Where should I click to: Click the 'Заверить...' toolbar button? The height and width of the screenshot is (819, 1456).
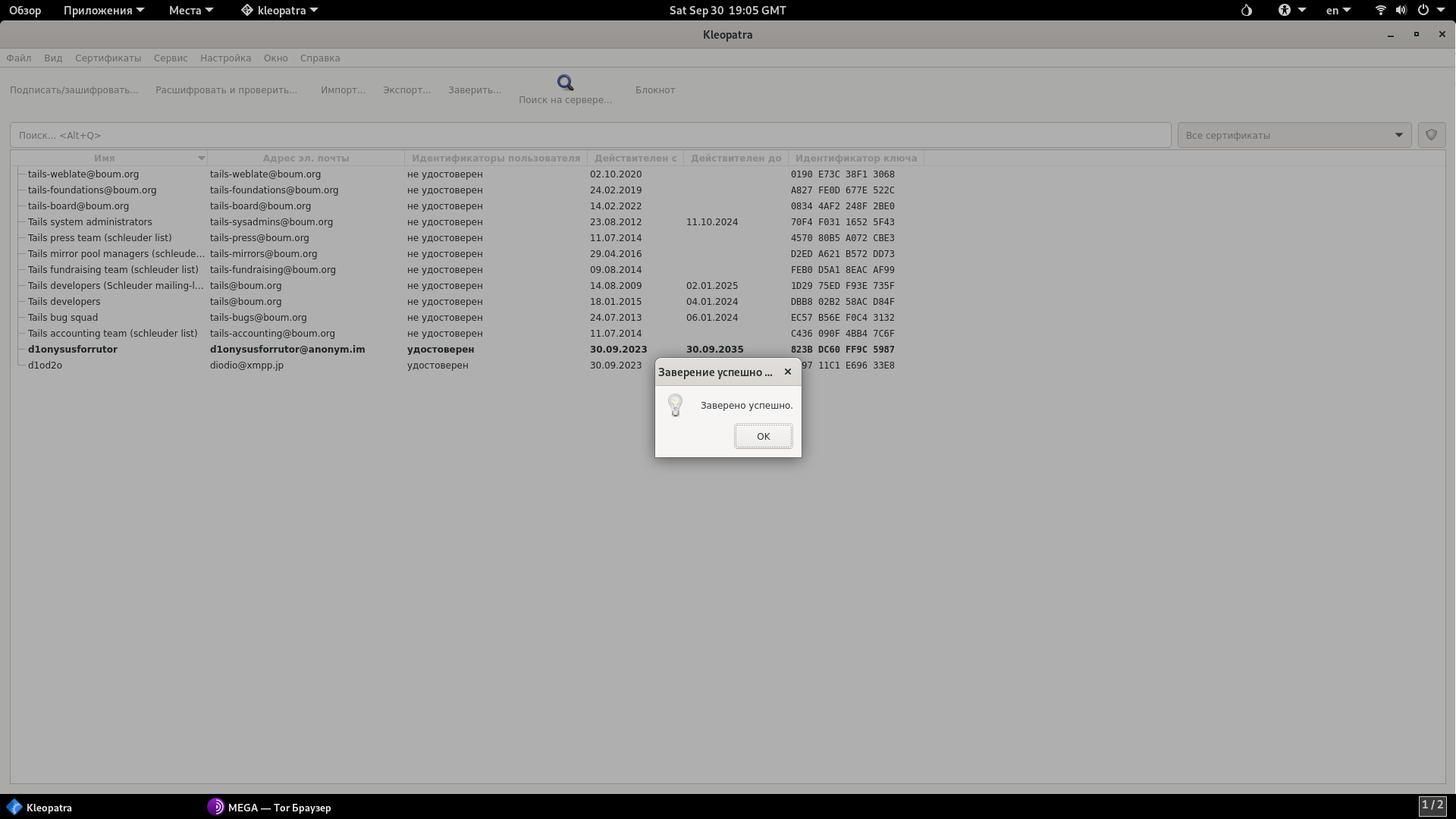coord(474,89)
